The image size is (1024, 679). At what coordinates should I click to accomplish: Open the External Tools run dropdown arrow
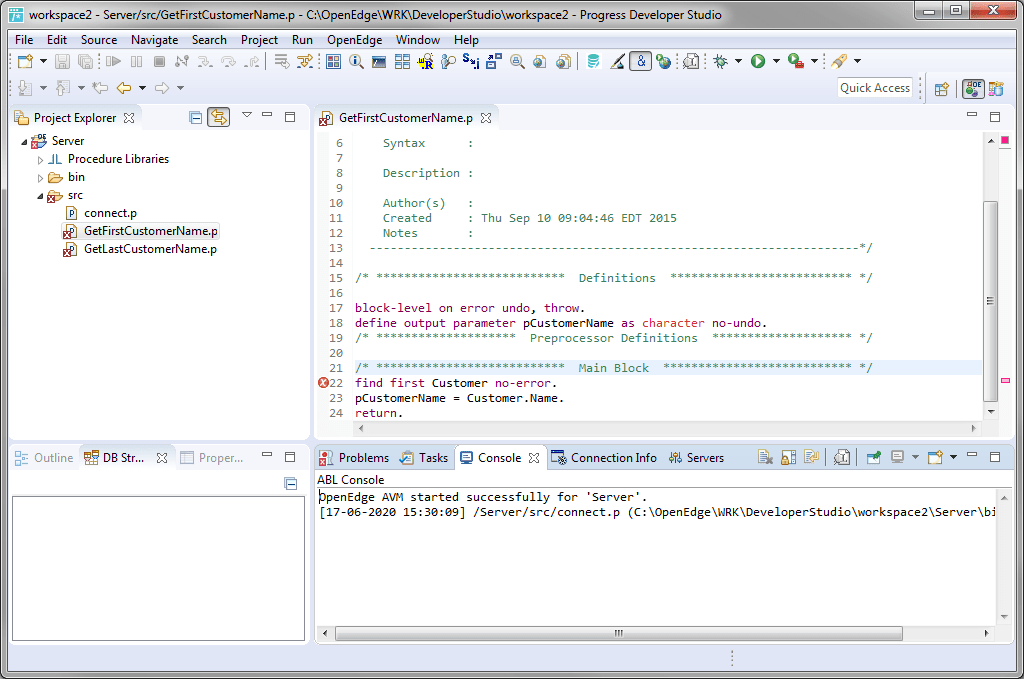coord(814,61)
